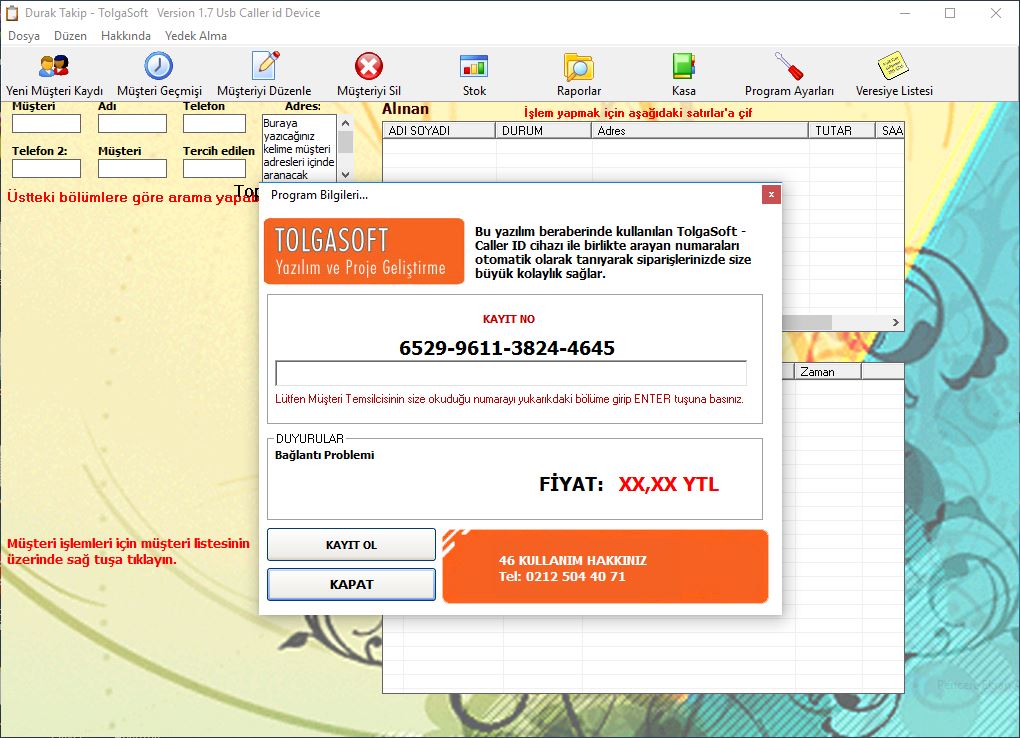The image size is (1020, 738).
Task: Click the Bu yazılım beraberinde description paragraph
Action: (x=613, y=253)
